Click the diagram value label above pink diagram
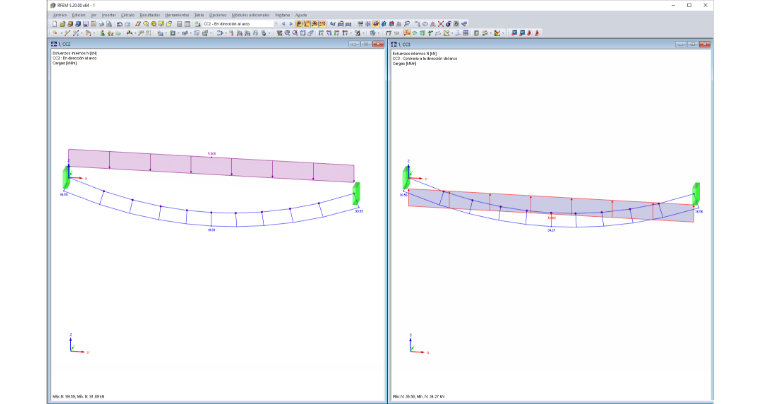760x404 pixels. tap(211, 154)
